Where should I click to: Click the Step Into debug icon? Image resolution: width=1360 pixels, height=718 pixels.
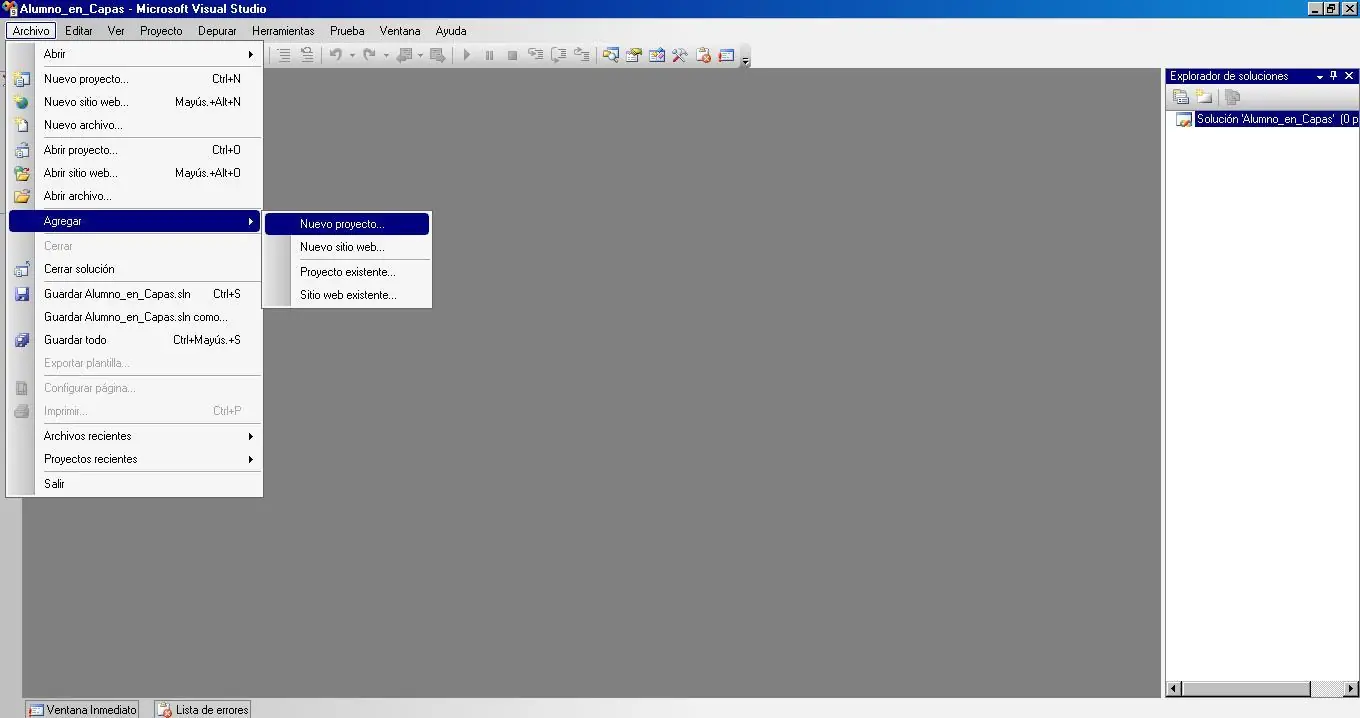[x=536, y=55]
